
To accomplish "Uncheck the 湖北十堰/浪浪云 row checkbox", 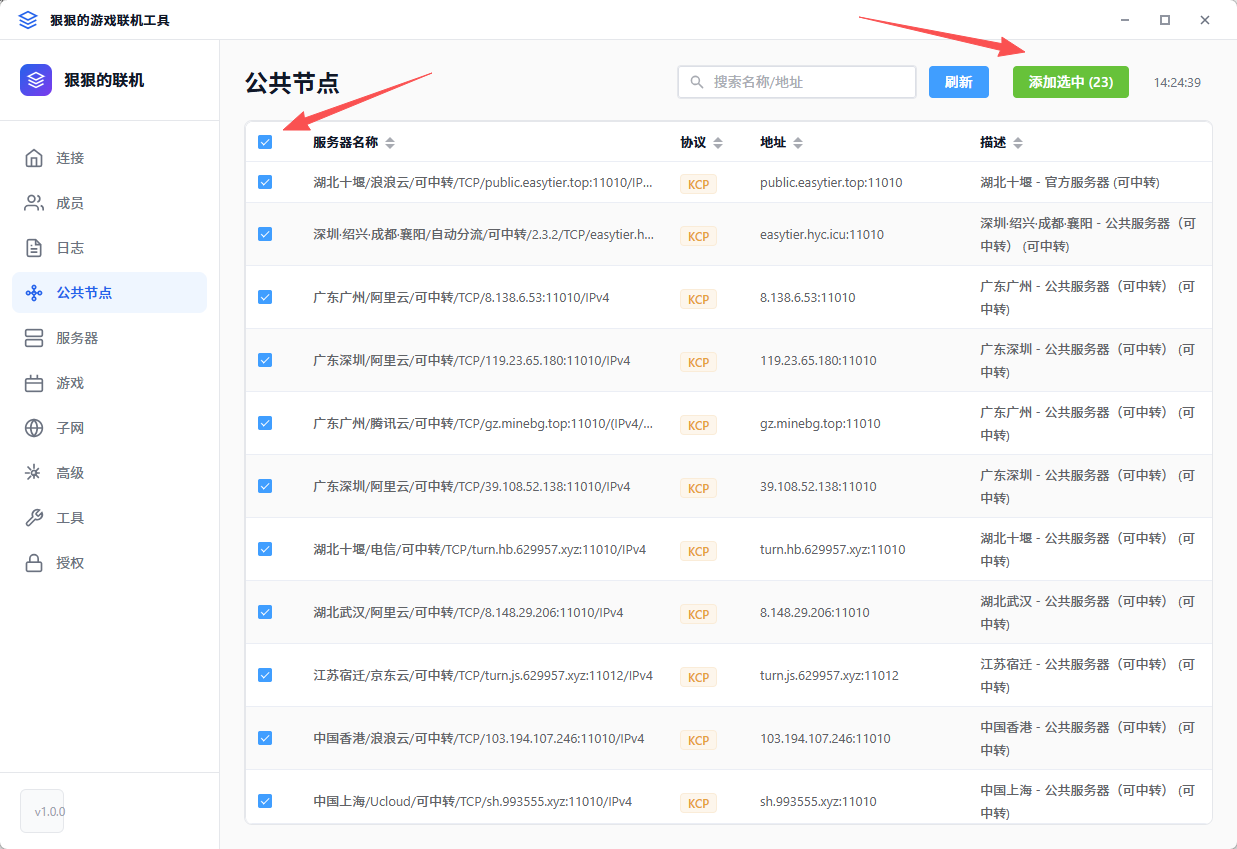I will click(265, 182).
